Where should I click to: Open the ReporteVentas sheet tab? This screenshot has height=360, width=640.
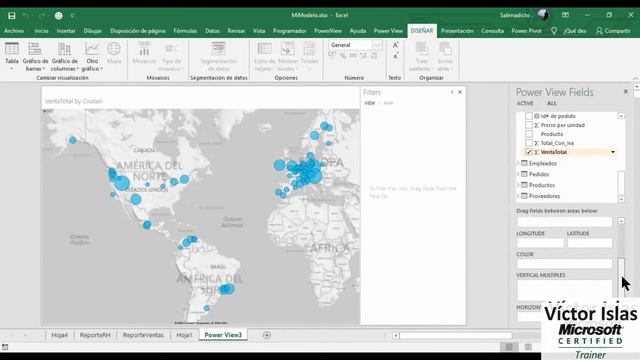point(143,335)
